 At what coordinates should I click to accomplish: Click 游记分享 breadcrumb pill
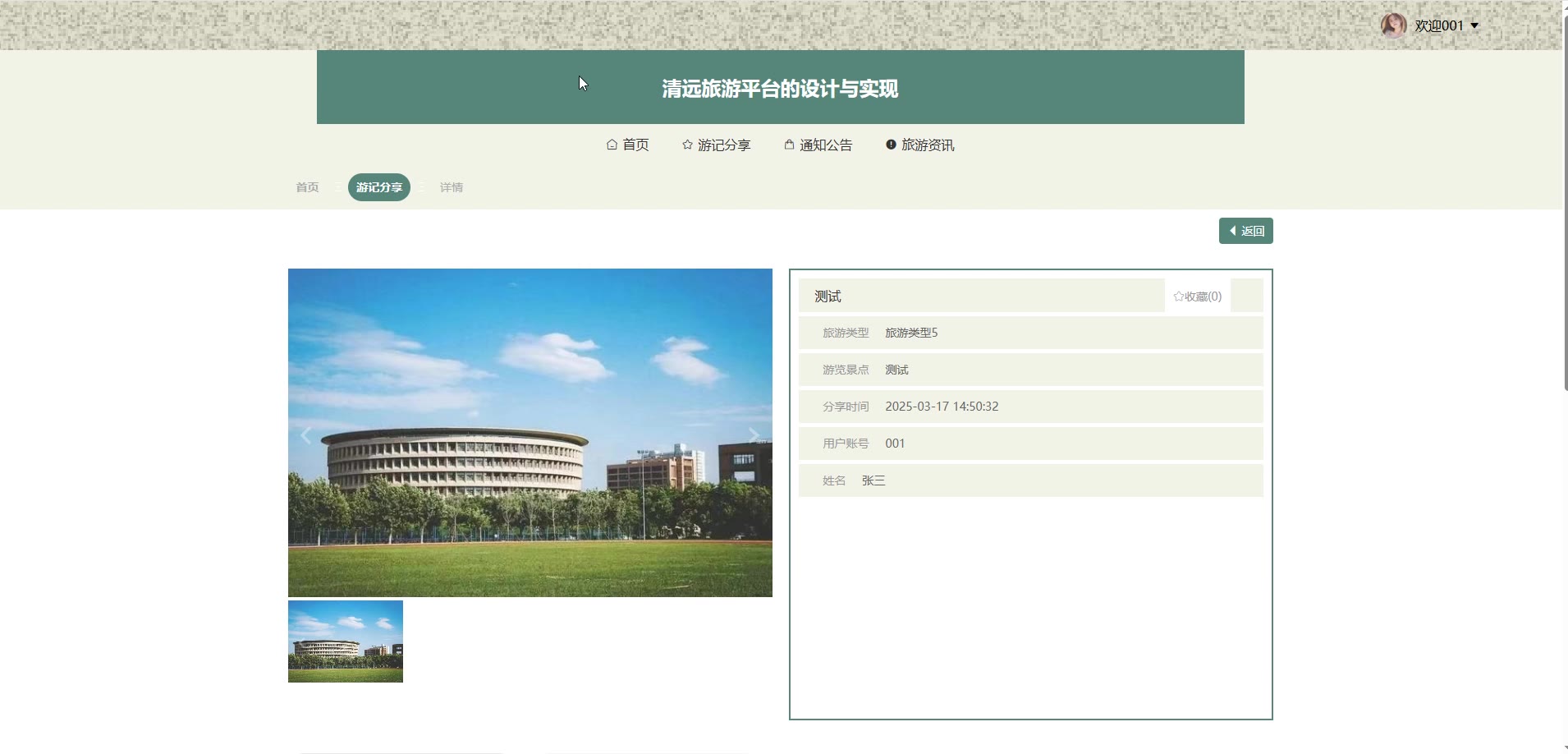click(379, 187)
